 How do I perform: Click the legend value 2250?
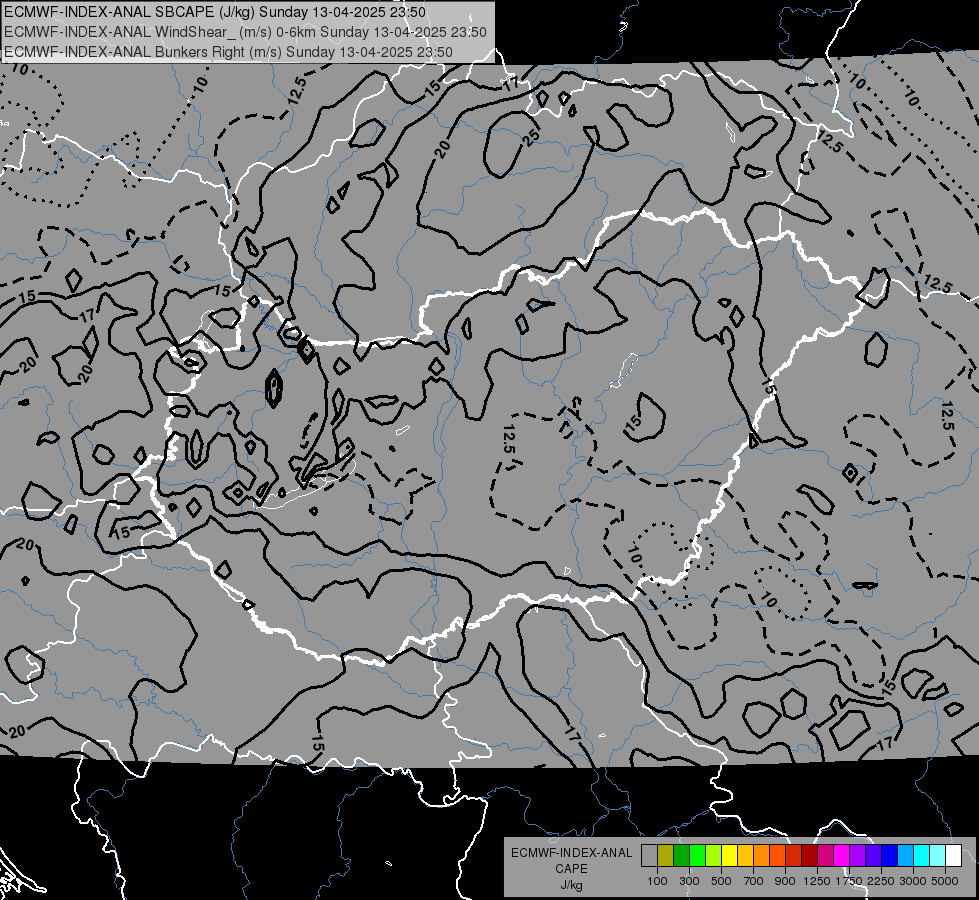tap(881, 881)
